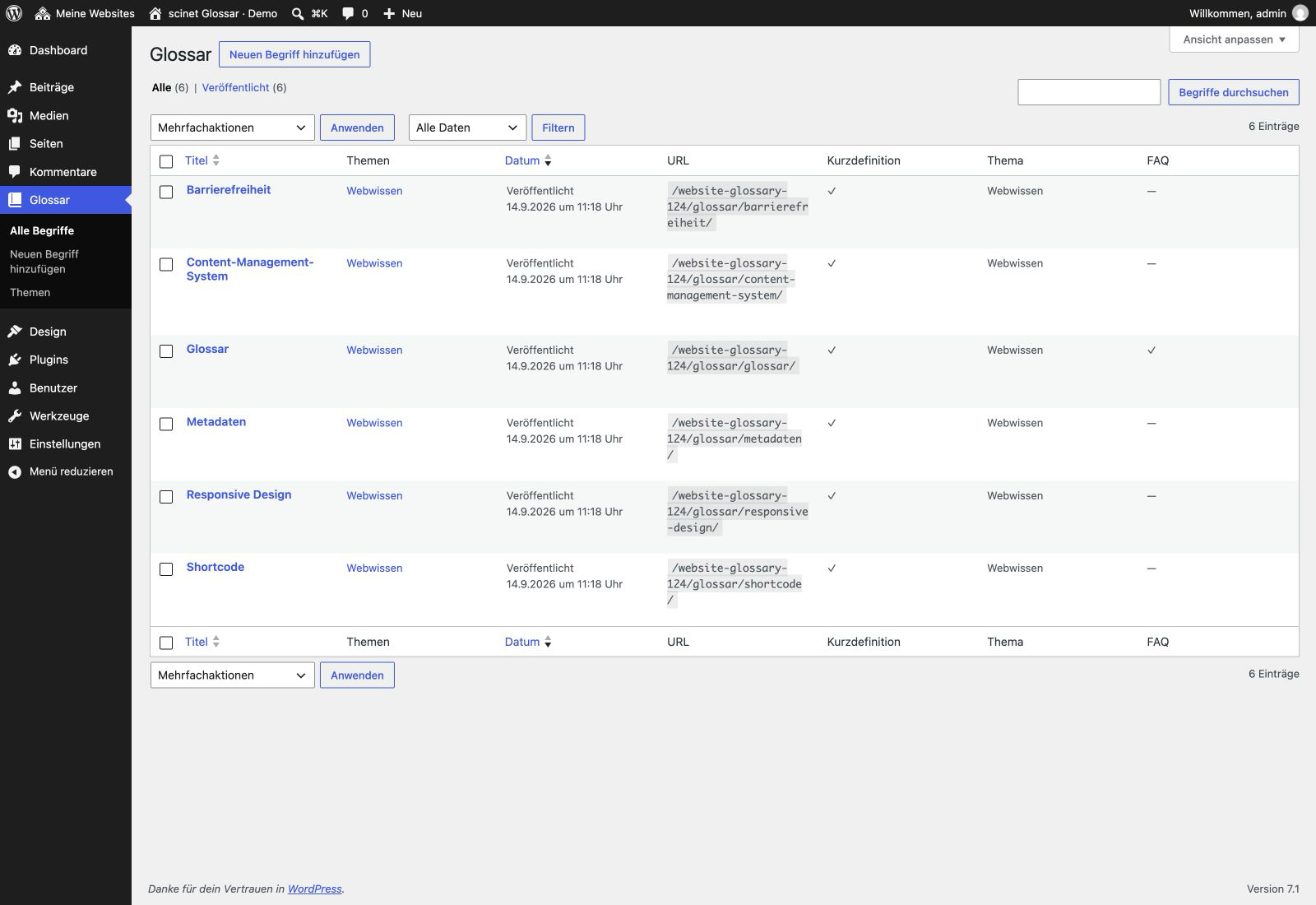
Task: Check the Responsive Design row checkbox
Action: pos(166,497)
